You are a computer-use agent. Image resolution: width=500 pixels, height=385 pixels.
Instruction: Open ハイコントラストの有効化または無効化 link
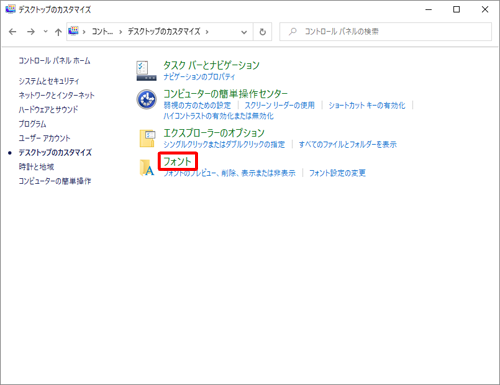[x=218, y=116]
